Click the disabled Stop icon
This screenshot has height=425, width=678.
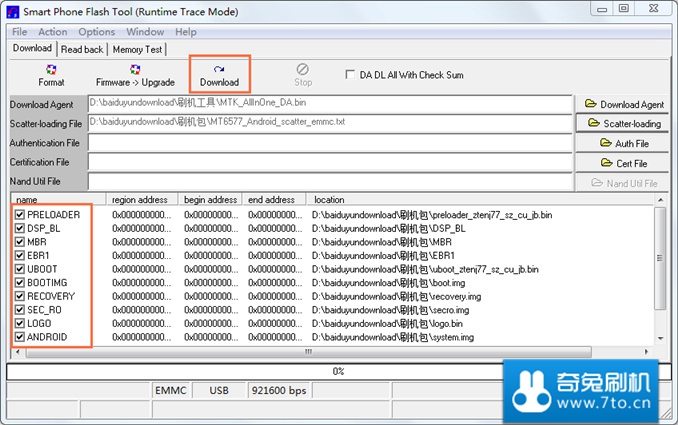pos(303,75)
